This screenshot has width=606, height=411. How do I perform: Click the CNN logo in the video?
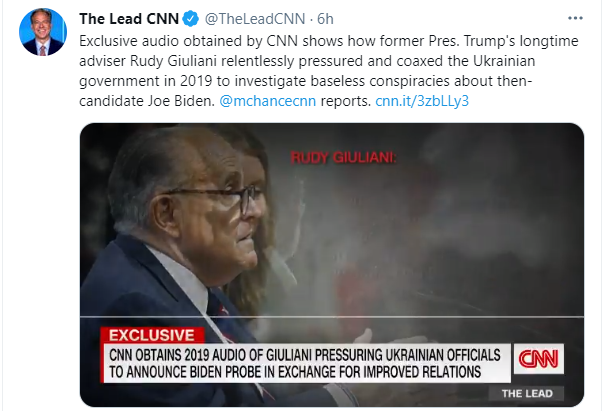[539, 360]
